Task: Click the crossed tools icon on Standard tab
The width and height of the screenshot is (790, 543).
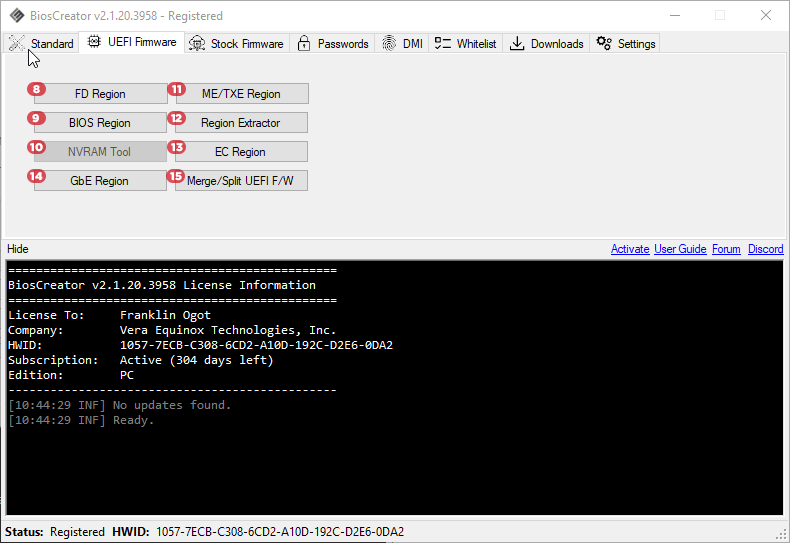Action: (x=17, y=43)
